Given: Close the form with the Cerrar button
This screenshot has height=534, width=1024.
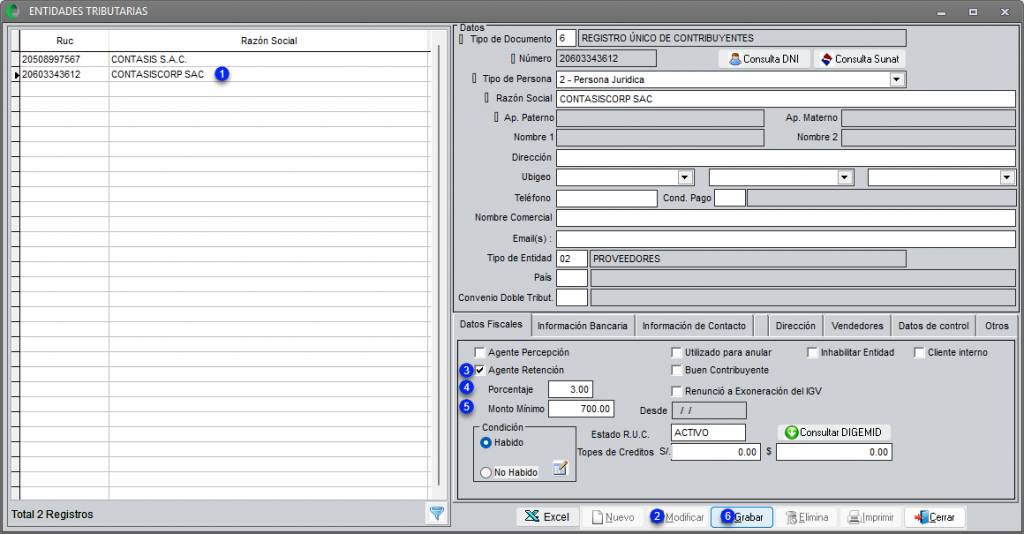Looking at the screenshot, I should pos(935,517).
